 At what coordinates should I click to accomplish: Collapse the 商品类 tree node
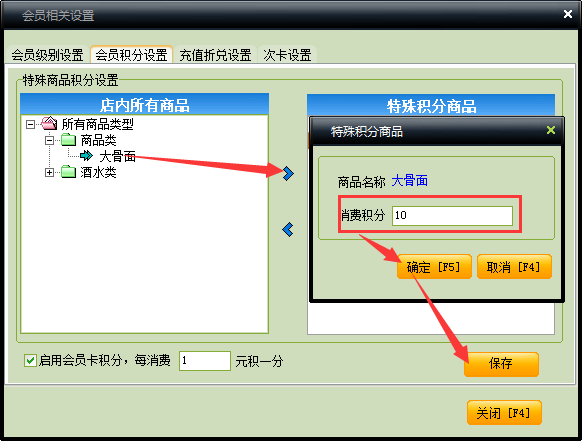(x=49, y=140)
